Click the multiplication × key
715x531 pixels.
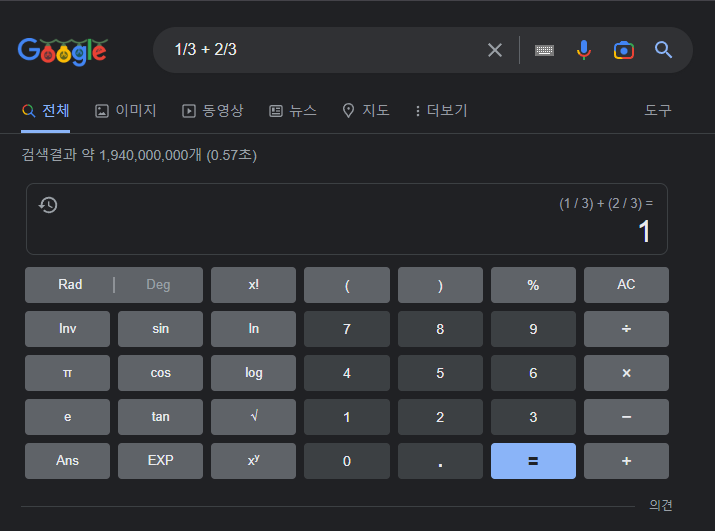click(626, 373)
